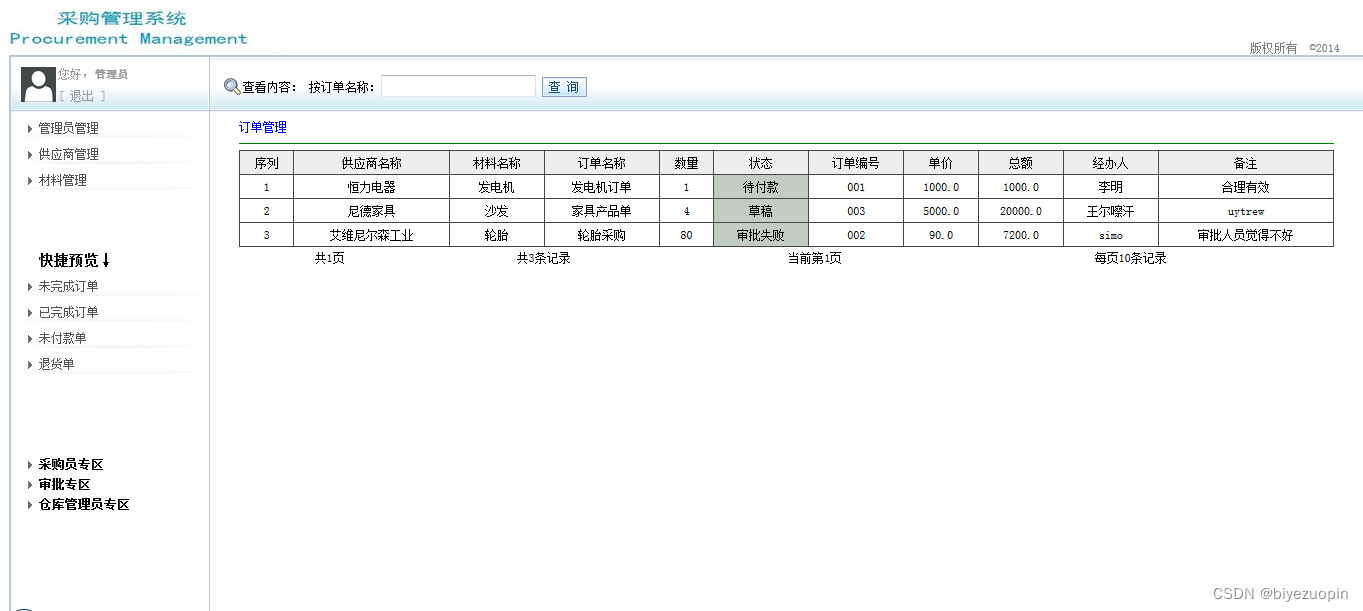Click the 每页10条记录 pagination text
Screen dimensions: 1363x611
1130,258
